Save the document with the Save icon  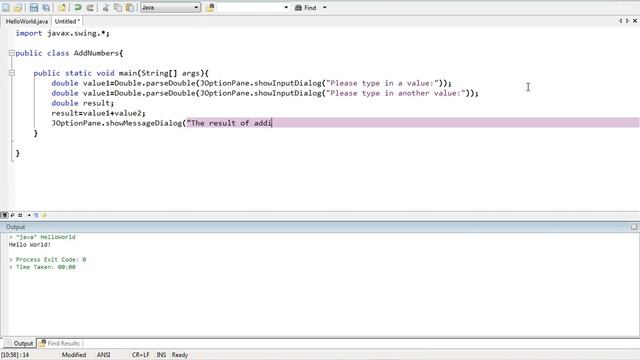click(34, 7)
